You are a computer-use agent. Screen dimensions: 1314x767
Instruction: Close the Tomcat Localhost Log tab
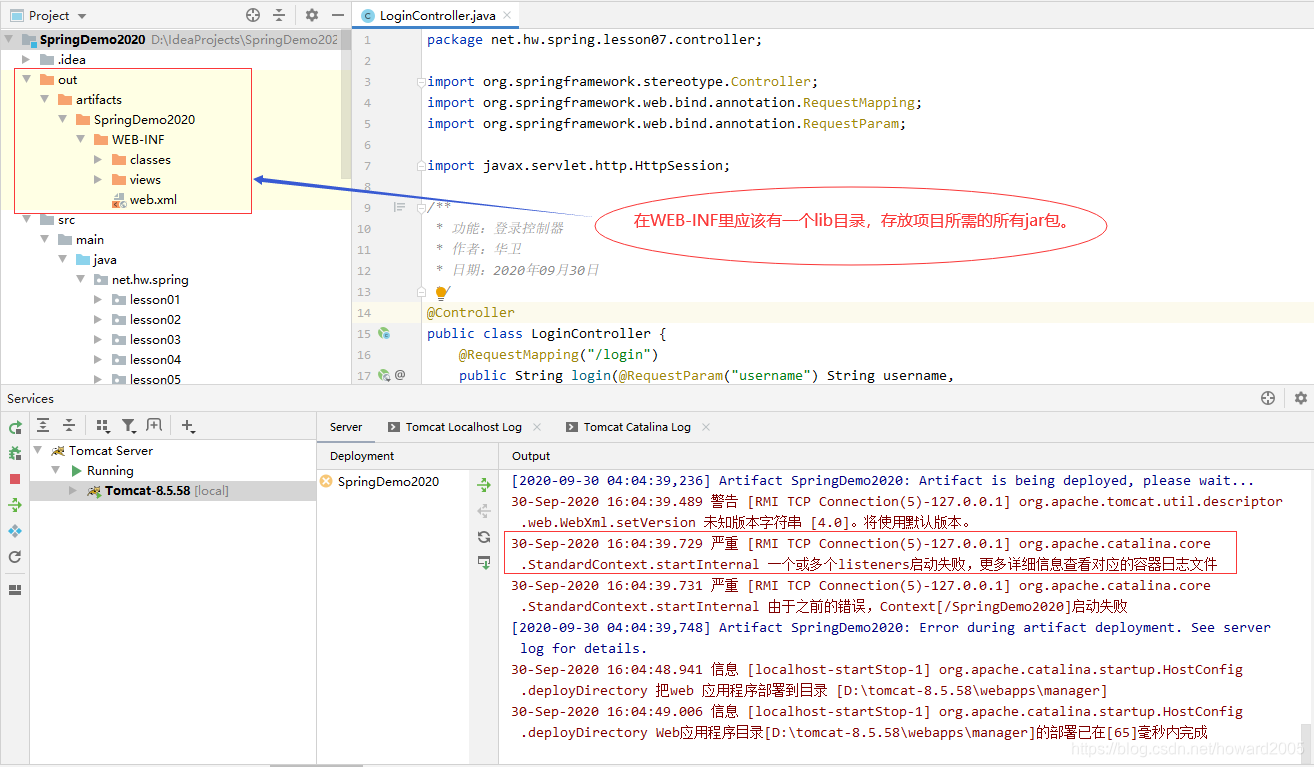(537, 427)
